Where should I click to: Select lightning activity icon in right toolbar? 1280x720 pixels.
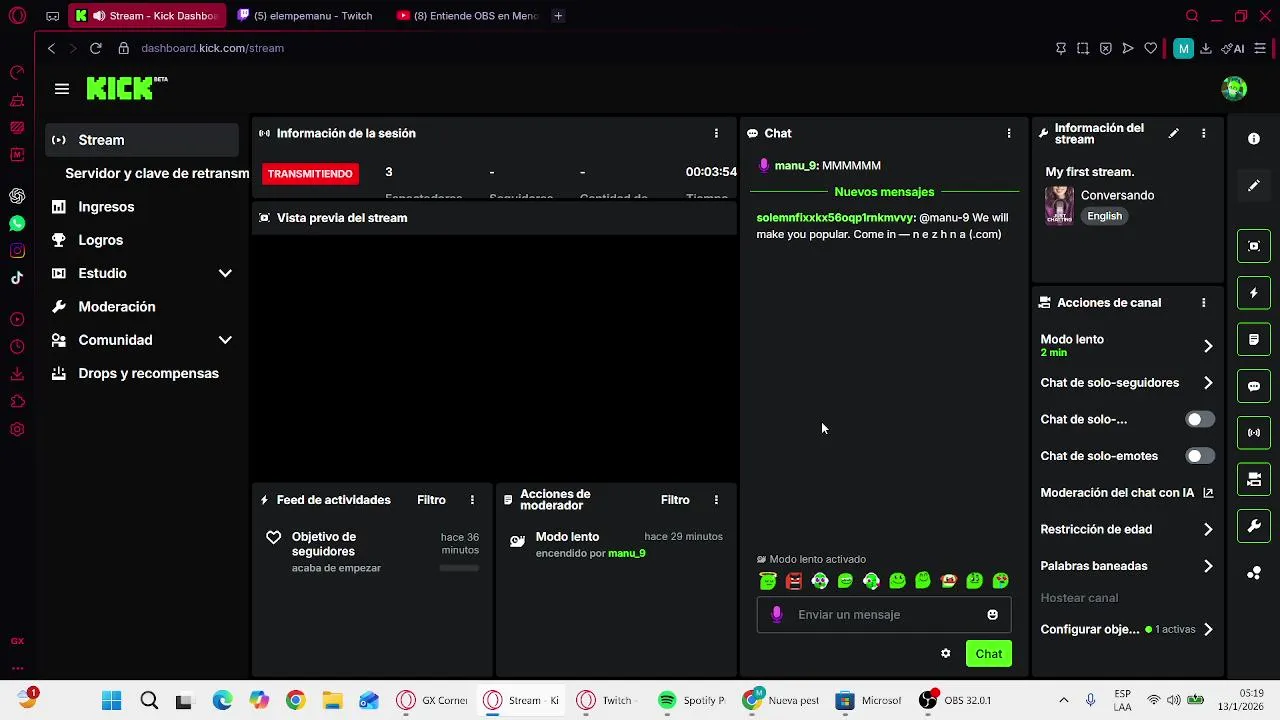click(1254, 293)
